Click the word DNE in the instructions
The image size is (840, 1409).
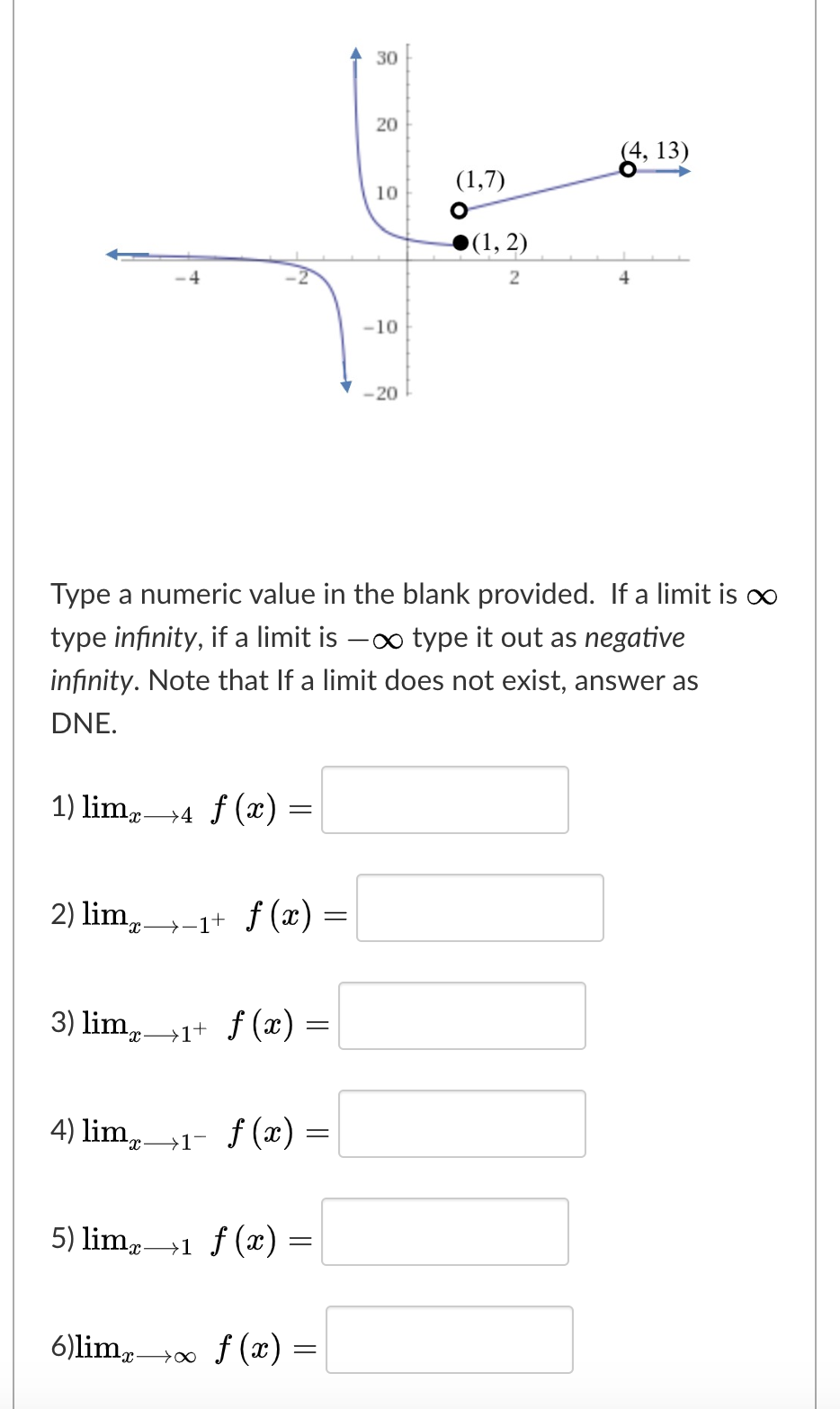78,722
